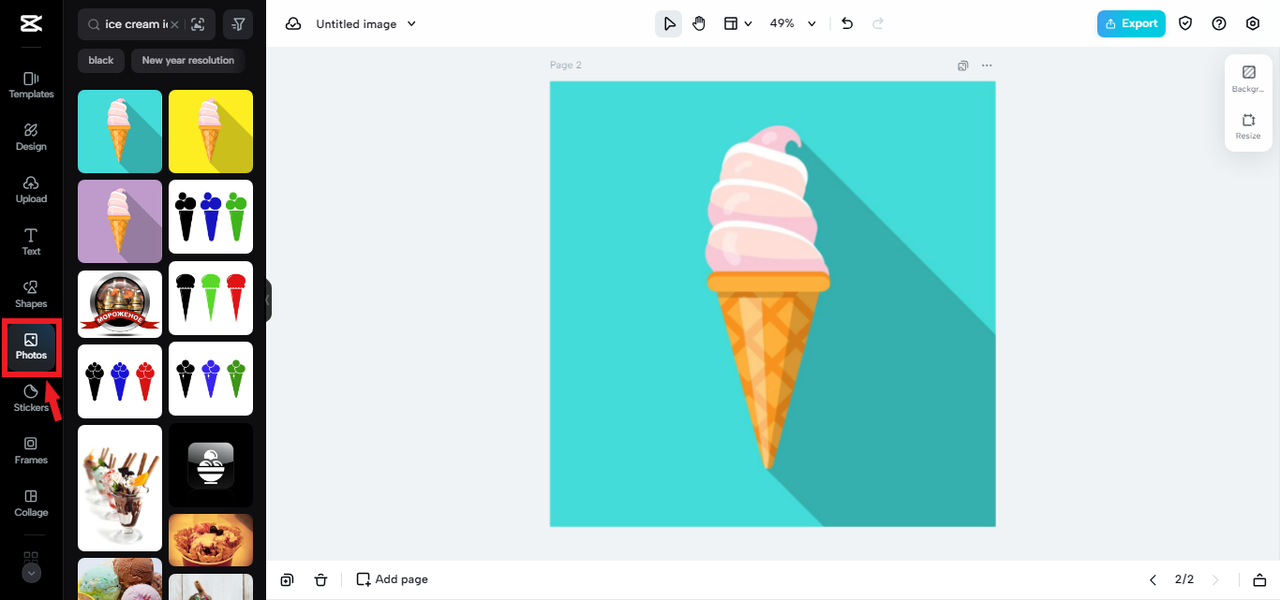The image size is (1280, 600).
Task: Undo the last action
Action: click(x=847, y=24)
